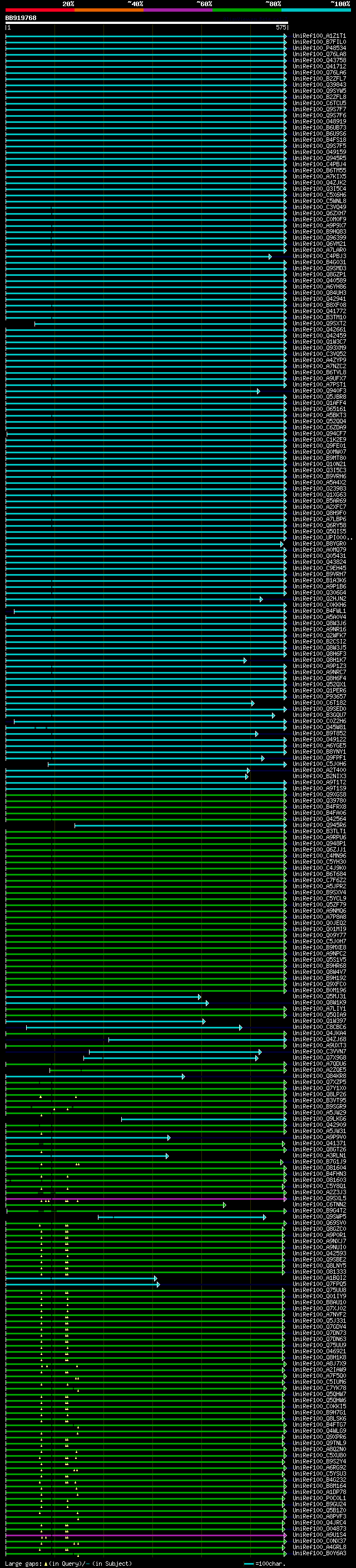Open hit UniRef100_B4FWL1
Viewport: 356px width, 1568px height.
[x=319, y=611]
